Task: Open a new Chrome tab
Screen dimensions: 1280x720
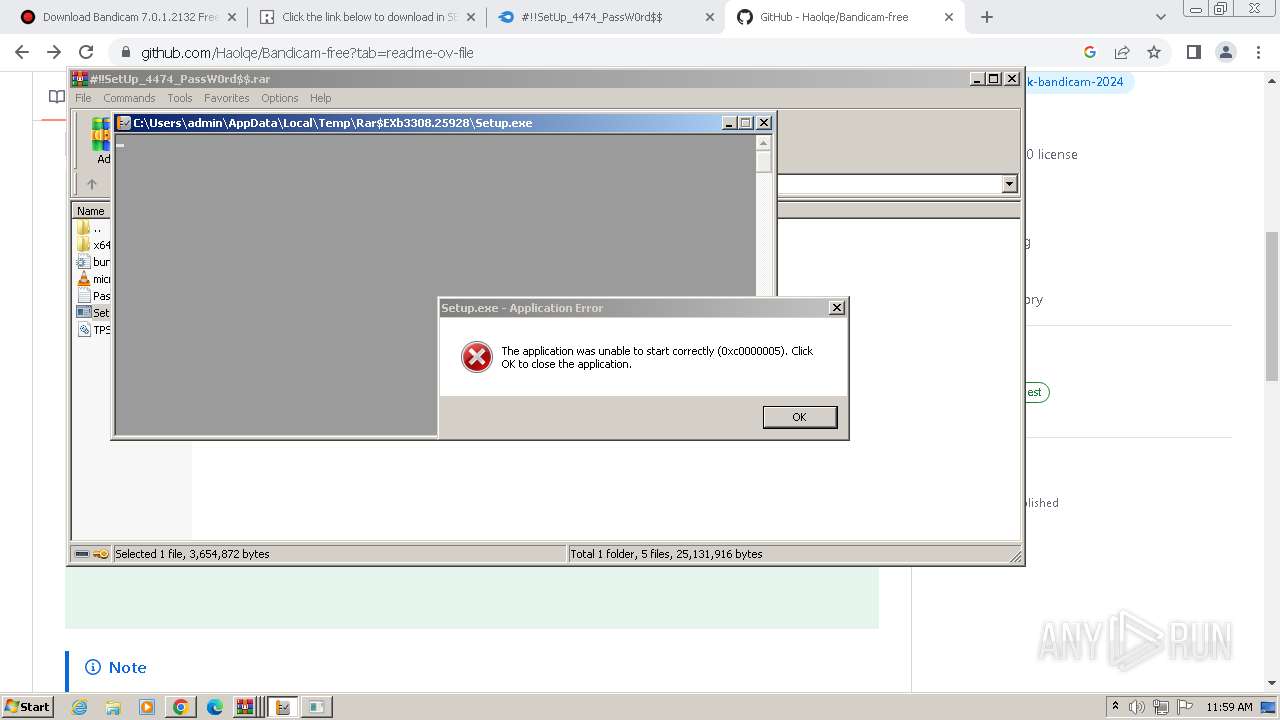Action: click(x=987, y=17)
